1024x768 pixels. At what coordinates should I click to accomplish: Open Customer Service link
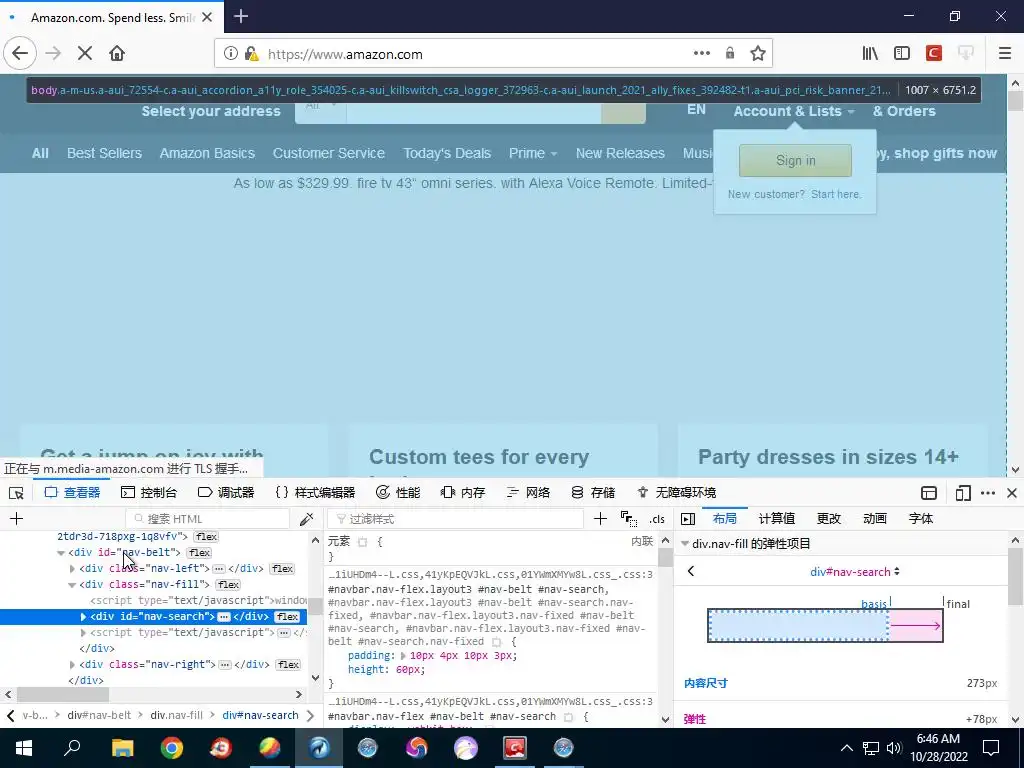pyautogui.click(x=328, y=153)
